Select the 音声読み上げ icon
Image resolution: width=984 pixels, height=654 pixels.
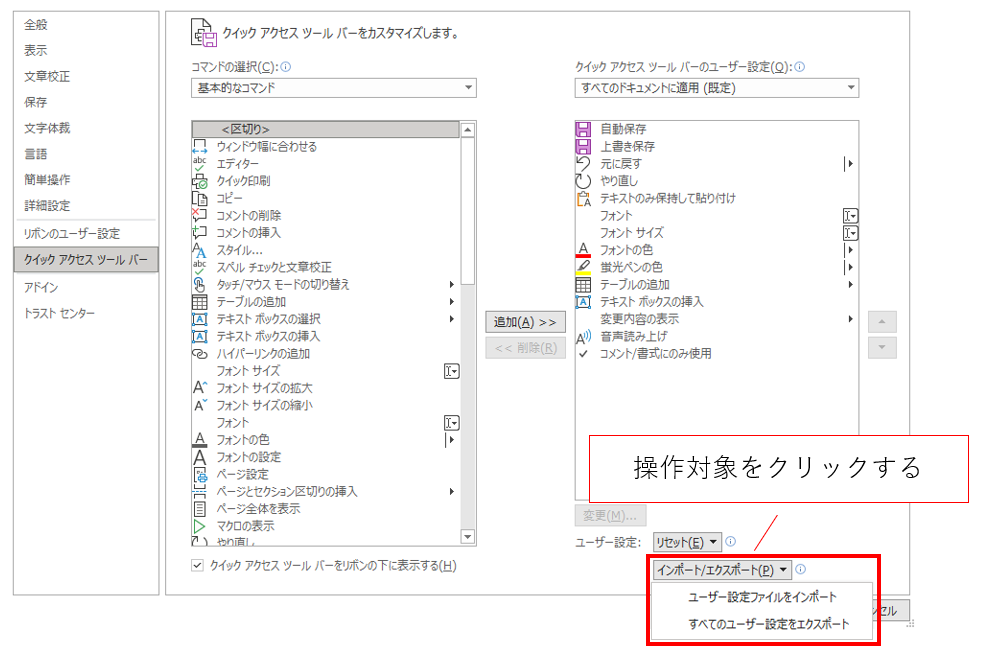584,336
